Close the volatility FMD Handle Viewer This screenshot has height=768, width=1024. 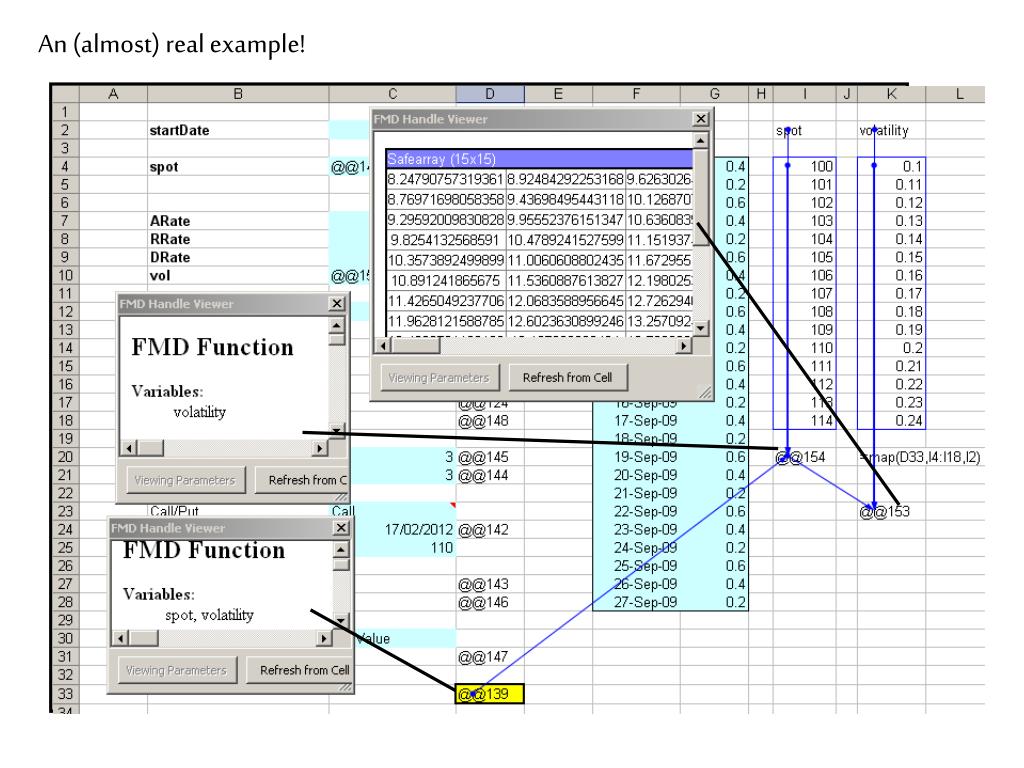[336, 304]
